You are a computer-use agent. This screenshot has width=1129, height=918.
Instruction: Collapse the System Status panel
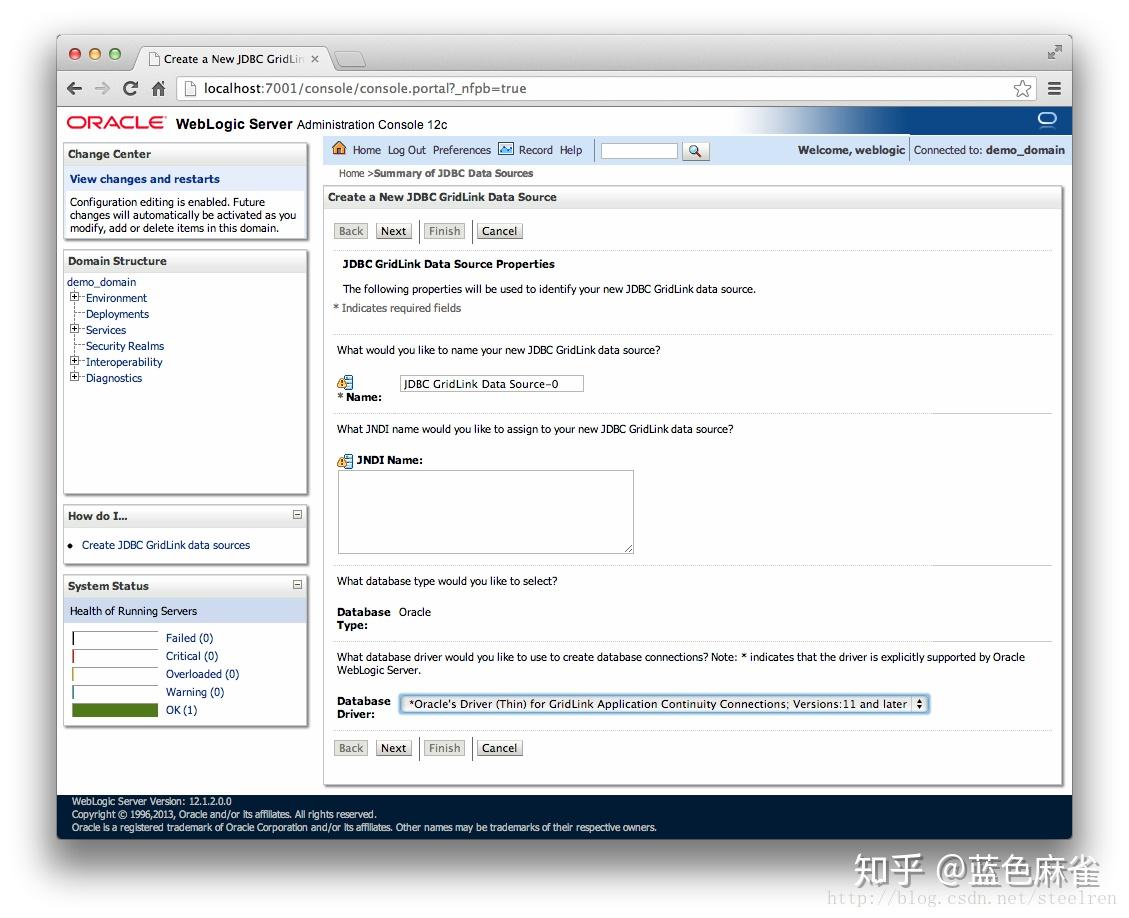(x=297, y=584)
